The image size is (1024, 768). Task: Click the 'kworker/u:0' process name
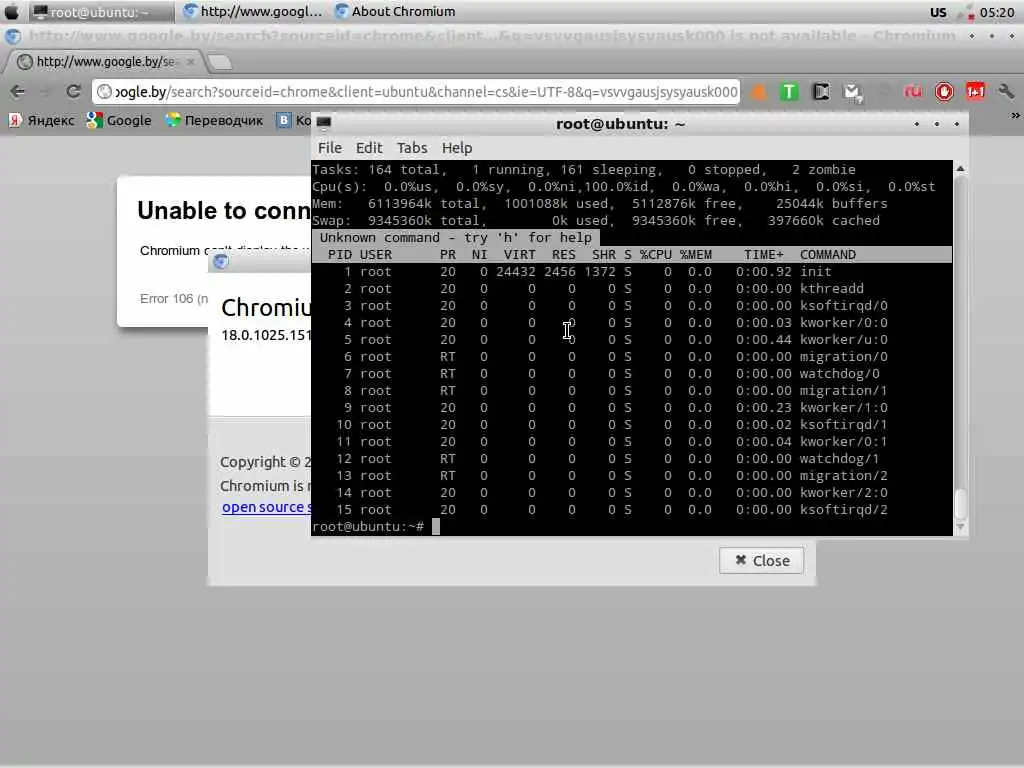click(844, 340)
